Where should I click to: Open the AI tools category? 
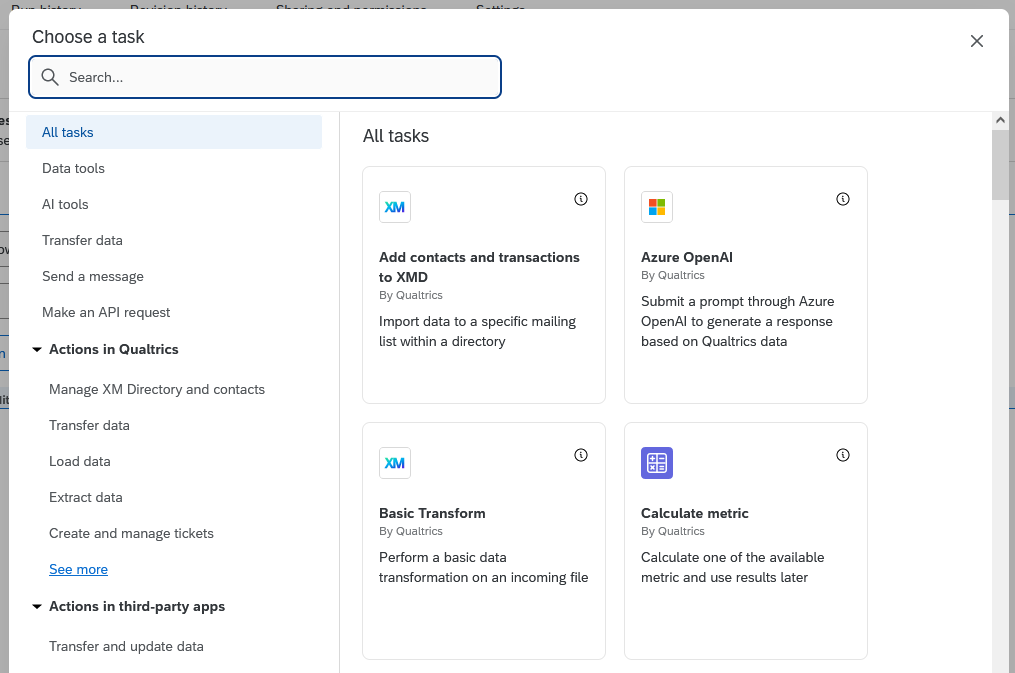coord(65,204)
